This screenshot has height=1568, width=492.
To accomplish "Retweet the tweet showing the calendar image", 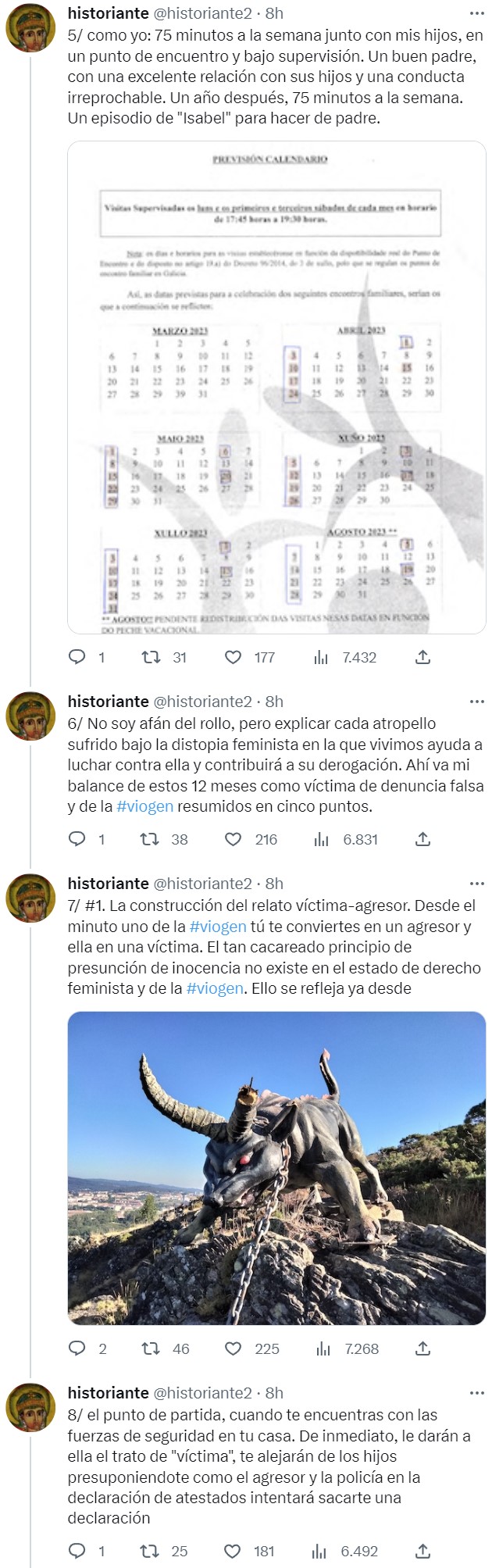I will [152, 657].
